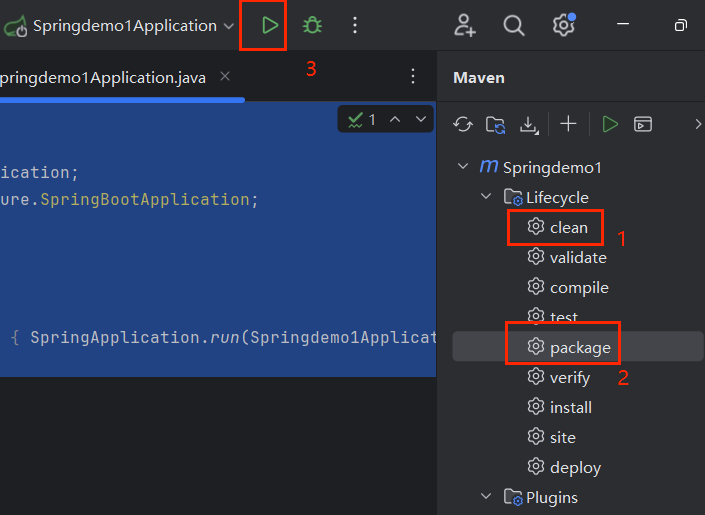705x515 pixels.
Task: Select the Plugins folder
Action: click(x=541, y=497)
